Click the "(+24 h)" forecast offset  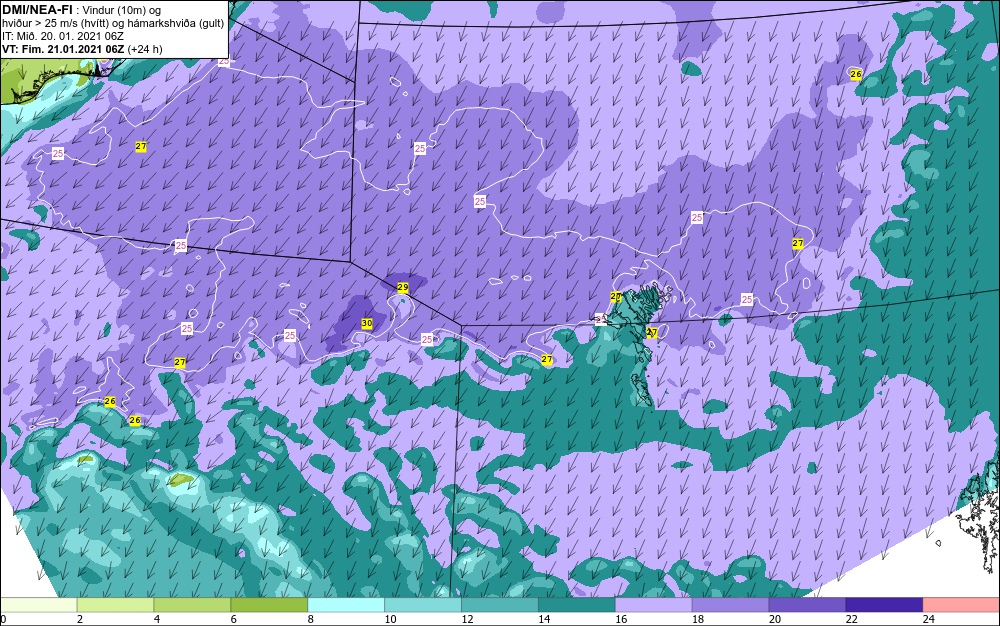[x=145, y=49]
